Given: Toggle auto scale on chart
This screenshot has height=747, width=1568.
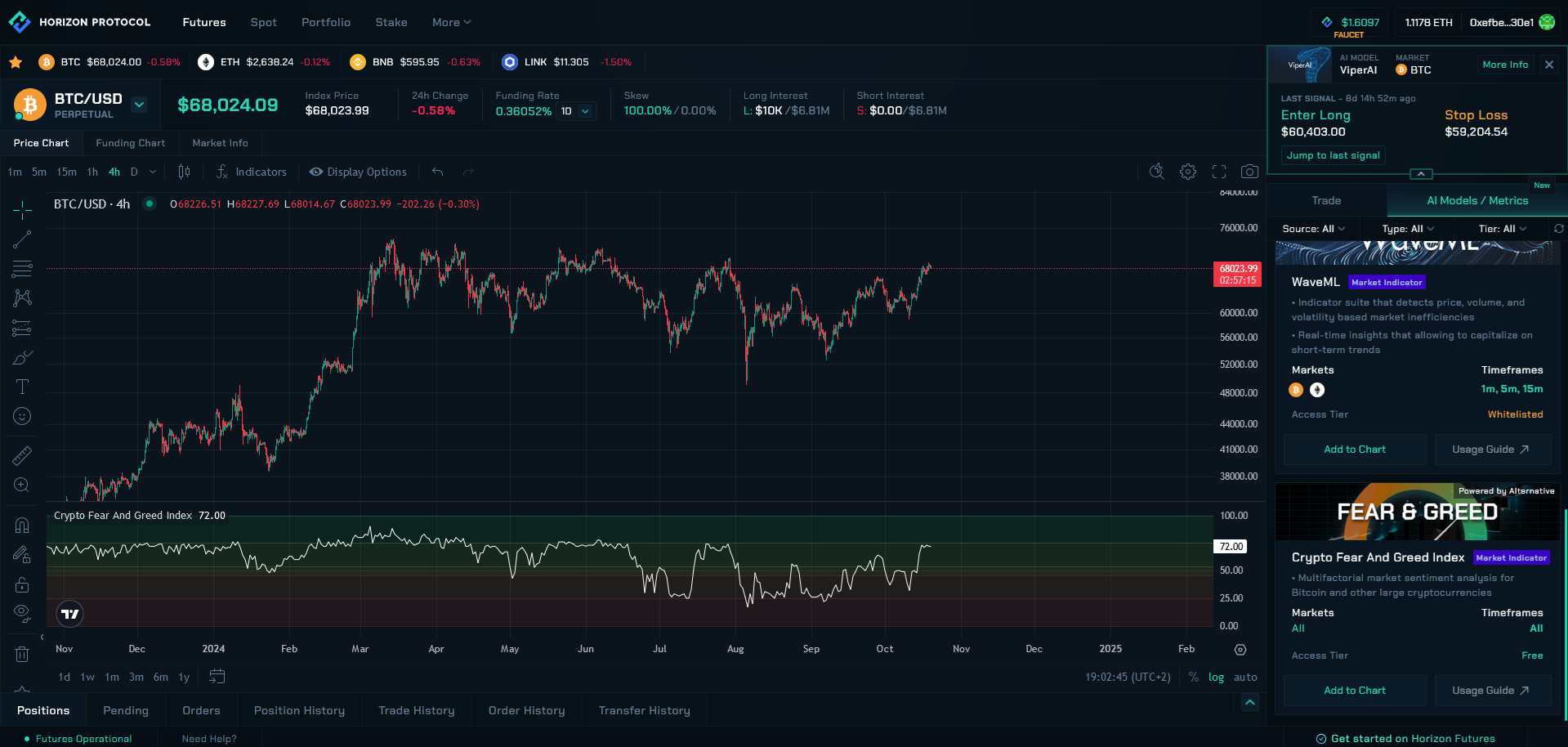Looking at the screenshot, I should click(x=1245, y=678).
